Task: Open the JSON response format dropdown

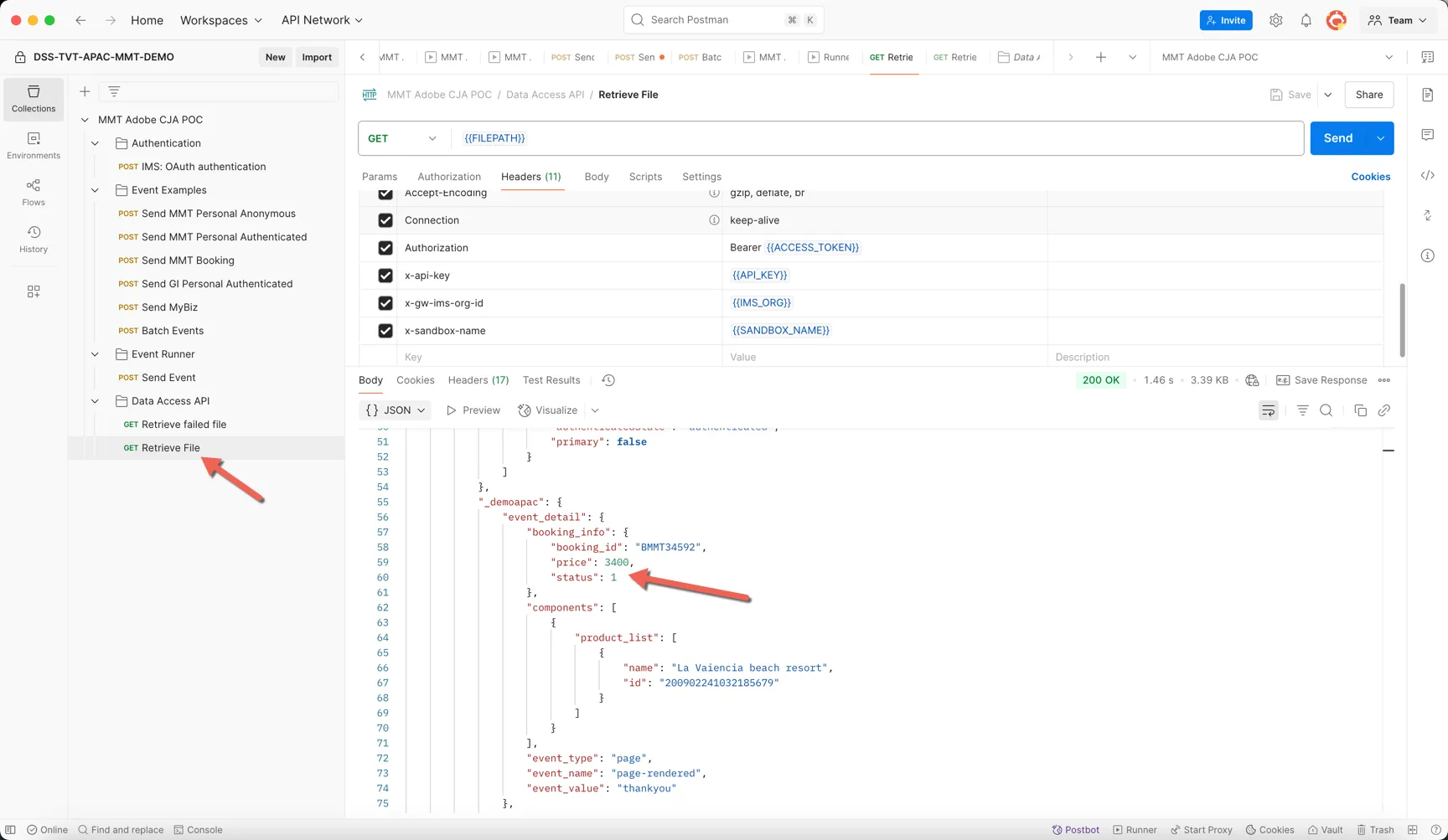Action: click(x=396, y=410)
